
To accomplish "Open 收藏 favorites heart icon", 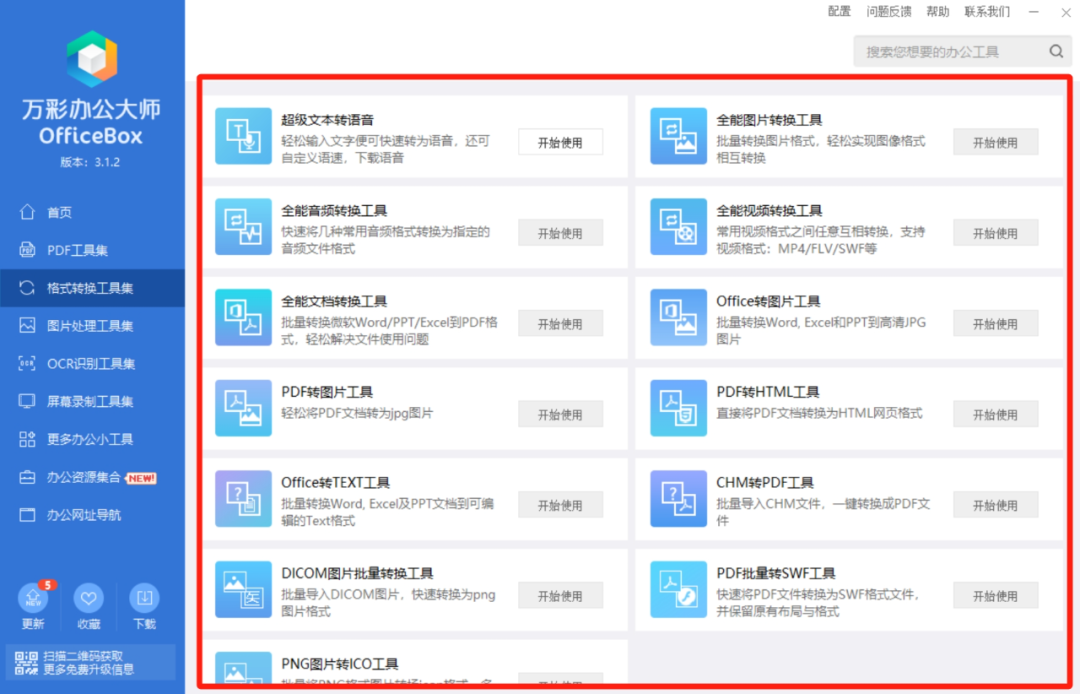I will (x=89, y=600).
